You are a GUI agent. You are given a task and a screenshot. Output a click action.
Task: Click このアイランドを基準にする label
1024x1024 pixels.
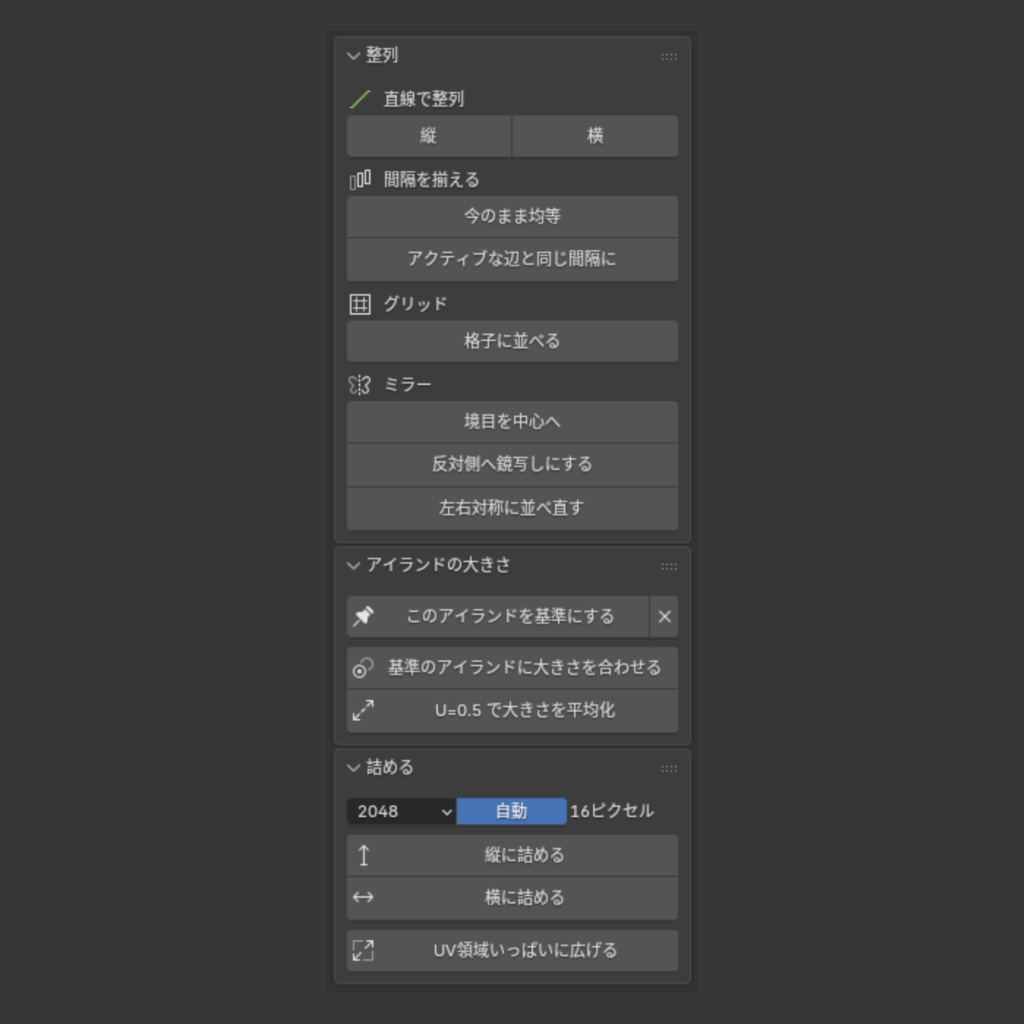pos(510,616)
